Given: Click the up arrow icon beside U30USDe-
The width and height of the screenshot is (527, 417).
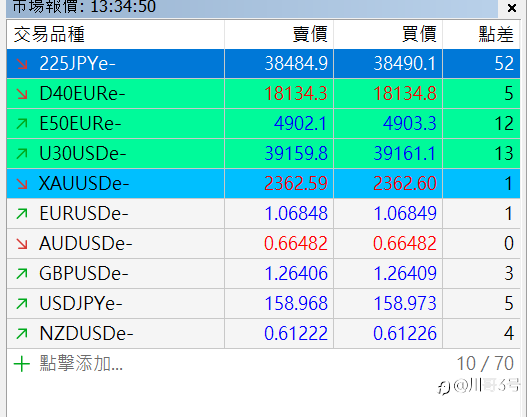Looking at the screenshot, I should tap(22, 154).
